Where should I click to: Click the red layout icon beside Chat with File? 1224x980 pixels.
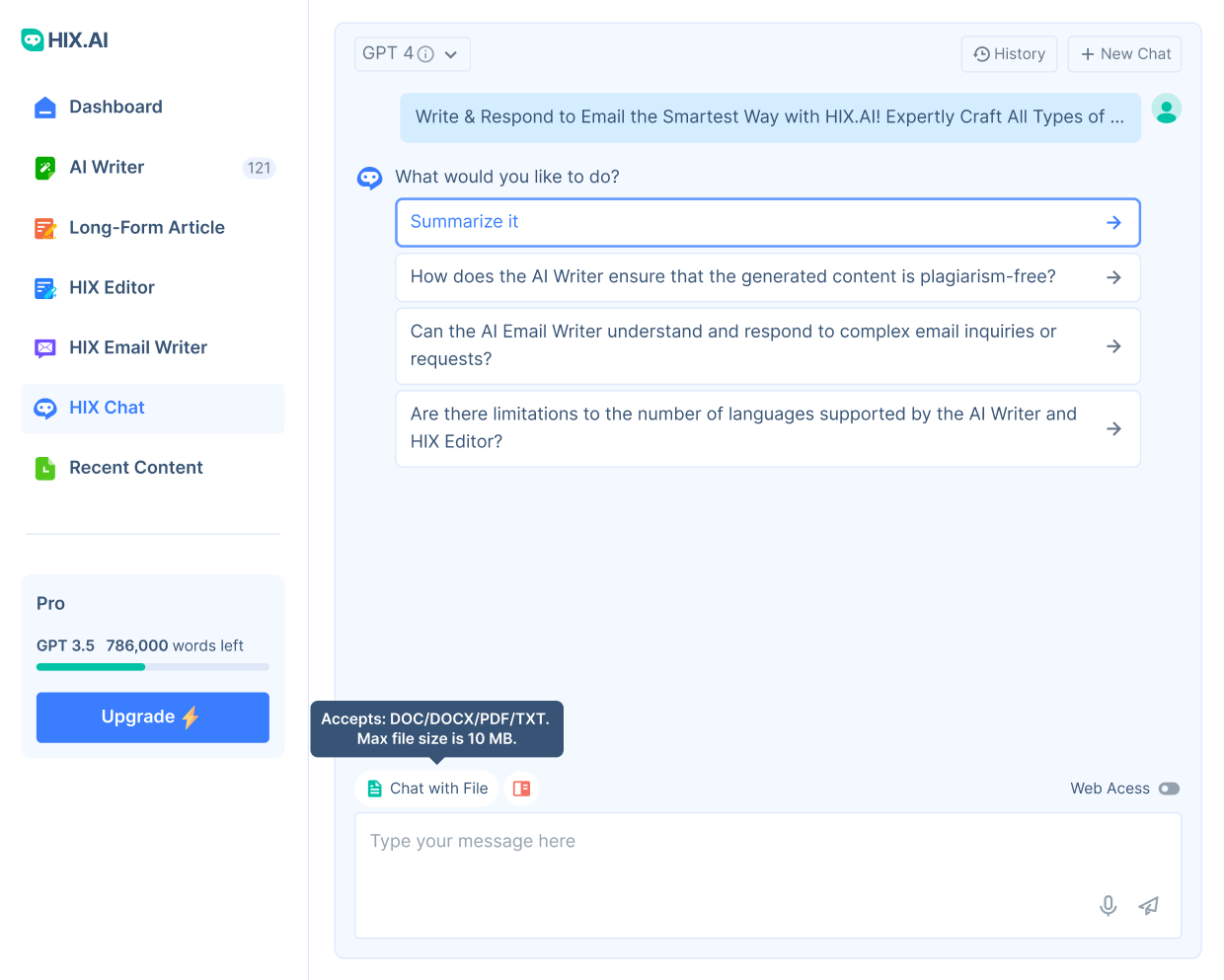tap(522, 789)
